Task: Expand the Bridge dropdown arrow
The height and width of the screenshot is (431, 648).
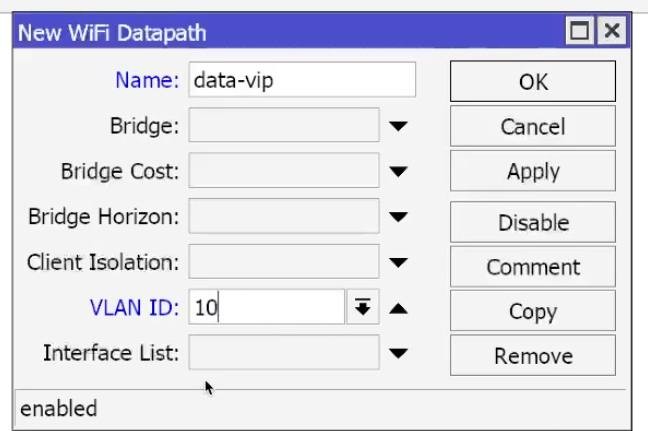Action: [x=398, y=126]
